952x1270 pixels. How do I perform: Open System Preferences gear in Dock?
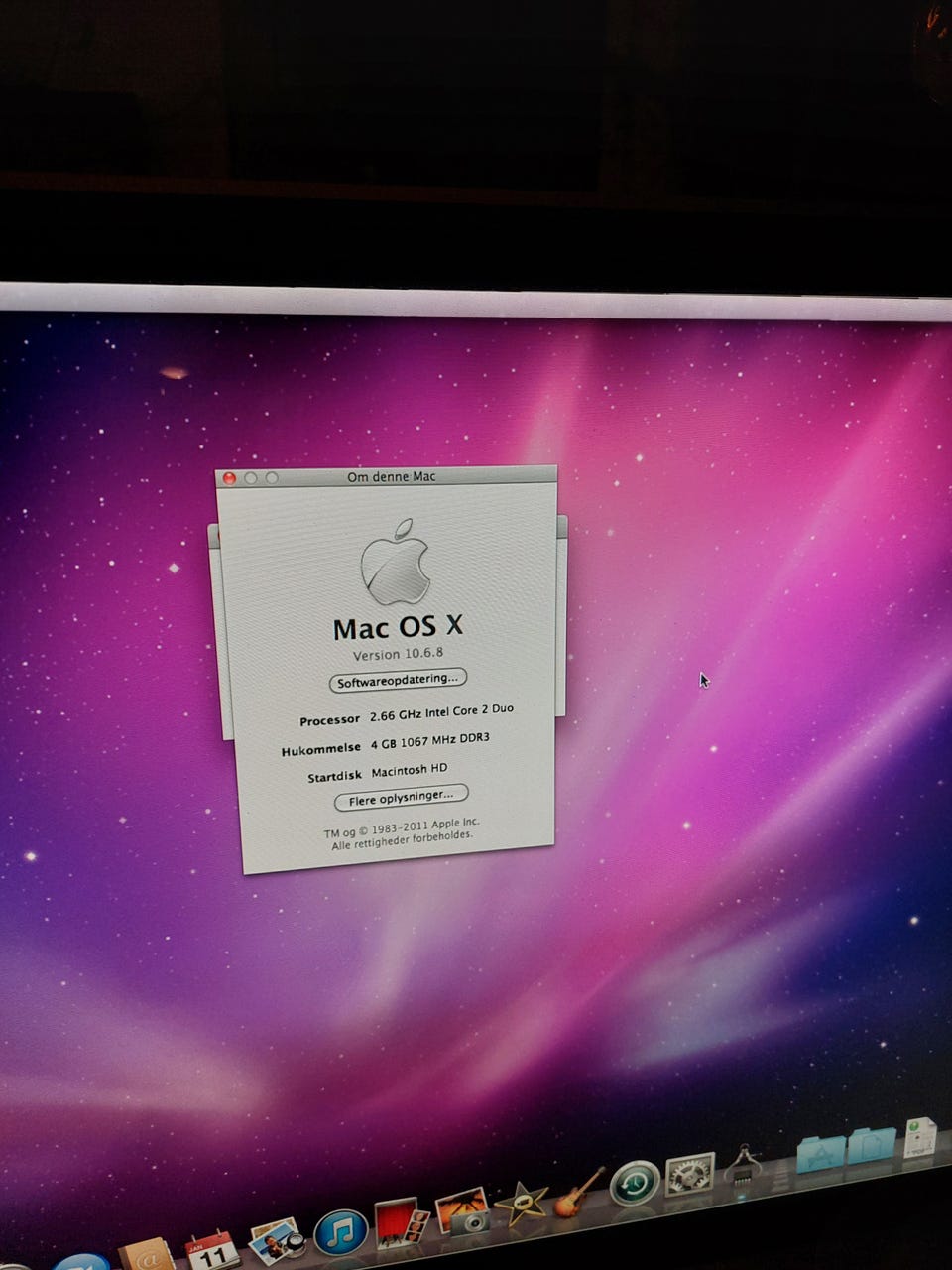[690, 1175]
